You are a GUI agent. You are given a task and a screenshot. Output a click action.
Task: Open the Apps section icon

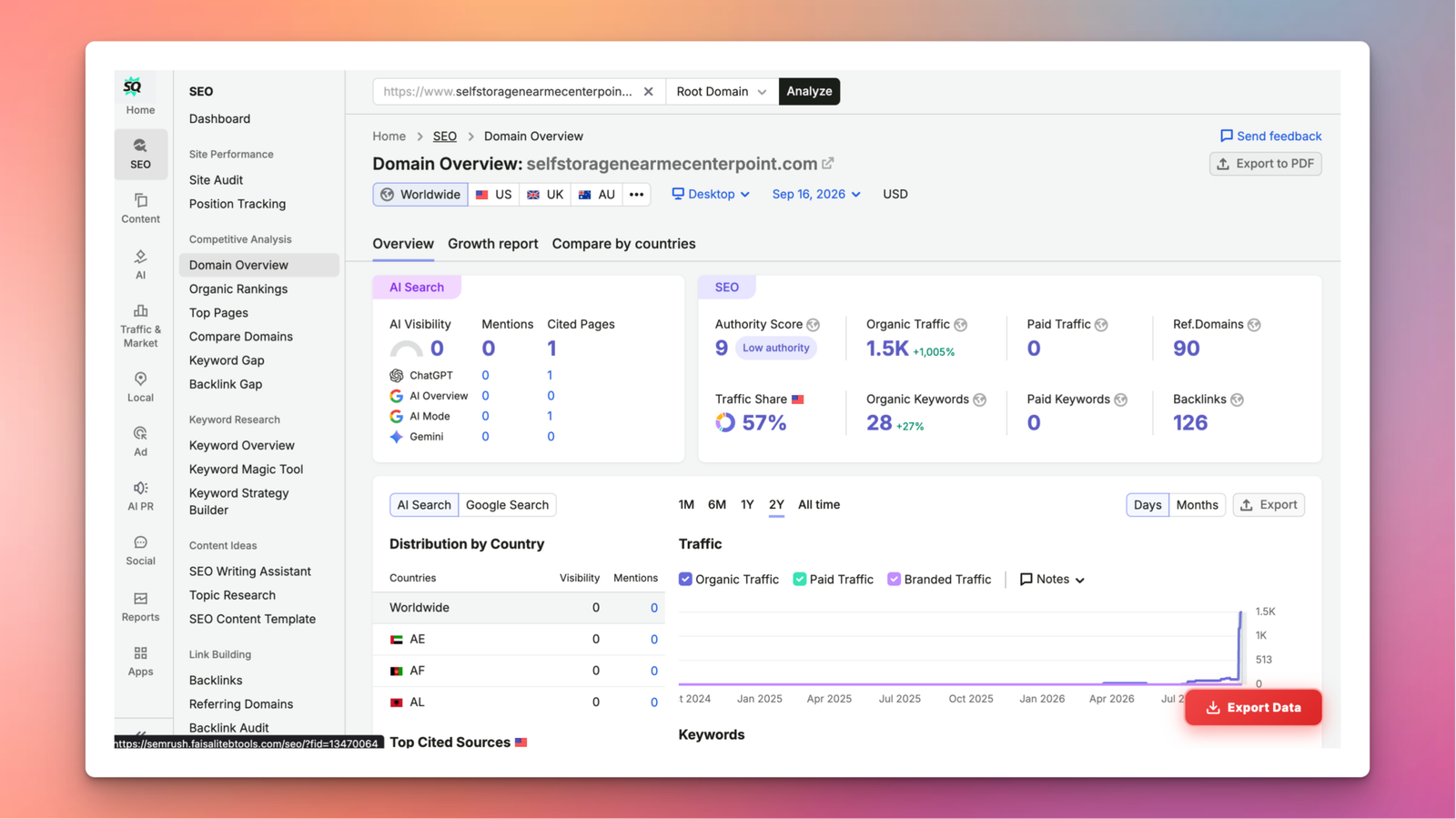coord(140,661)
